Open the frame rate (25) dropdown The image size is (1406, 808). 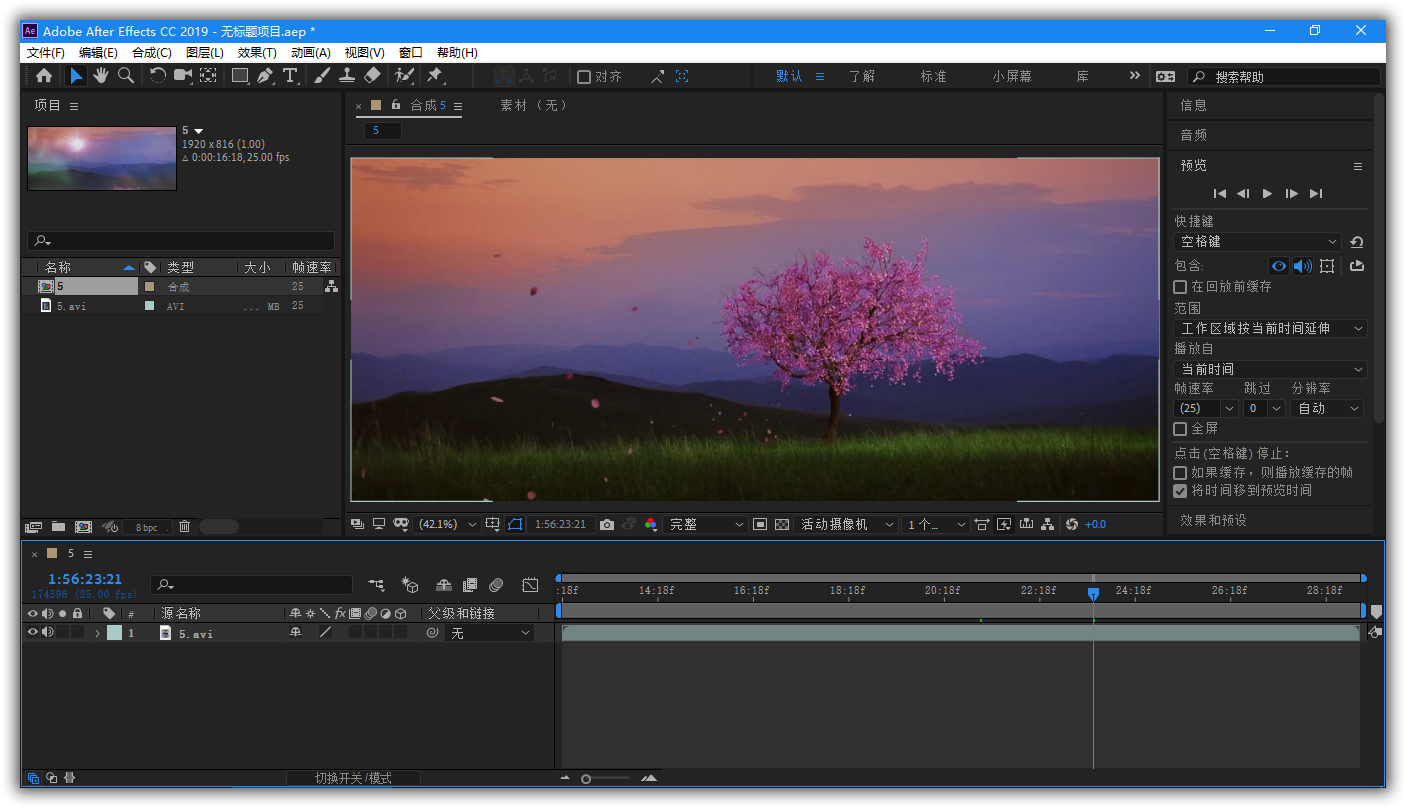[1206, 408]
